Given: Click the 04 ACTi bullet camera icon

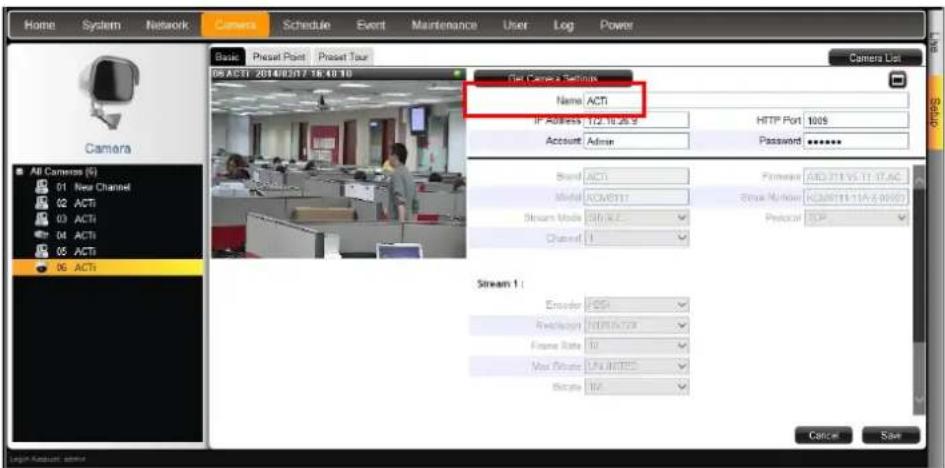Looking at the screenshot, I should pyautogui.click(x=44, y=236).
